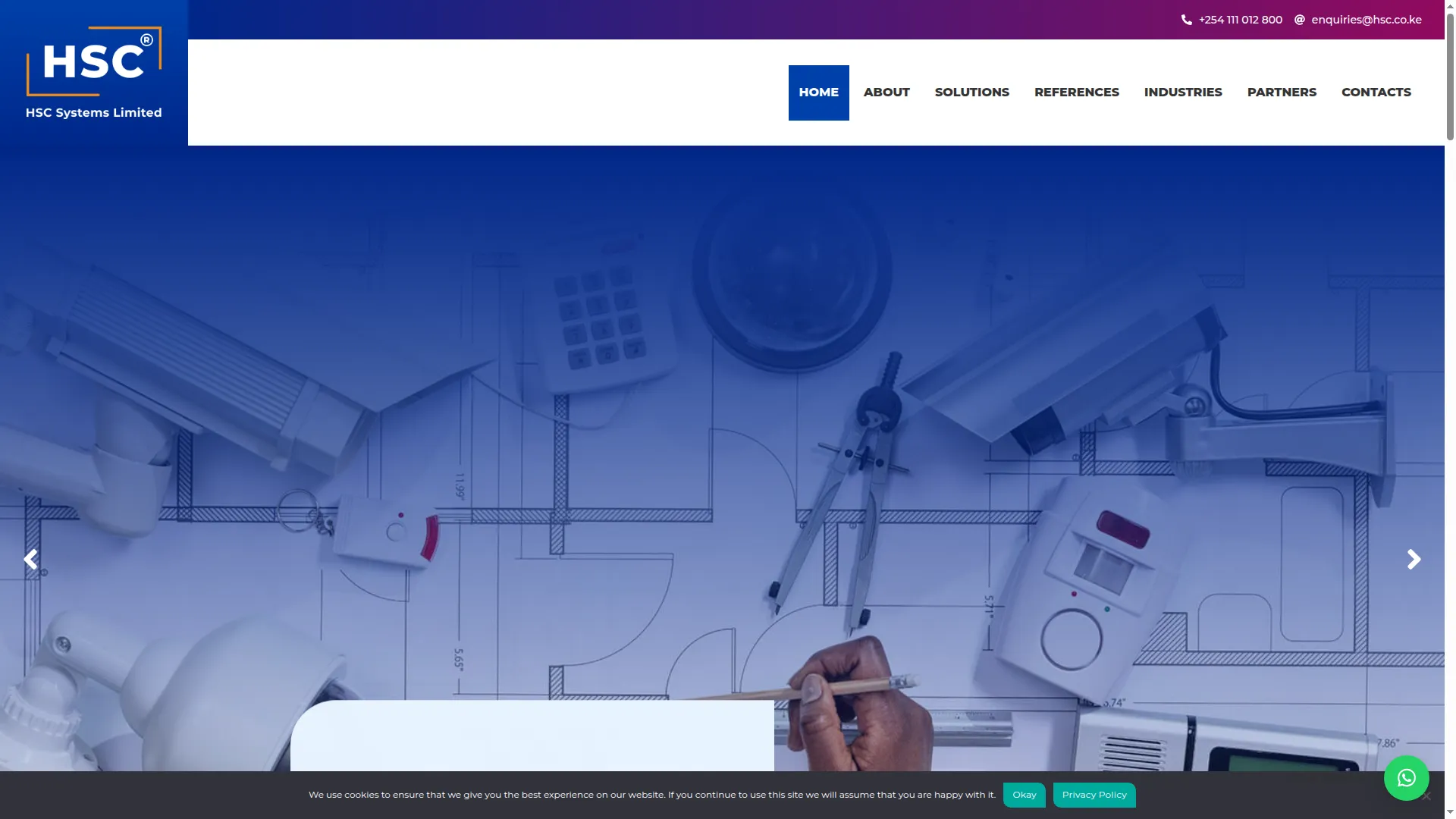The width and height of the screenshot is (1456, 819).
Task: Open the ABOUT menu item
Action: (886, 93)
